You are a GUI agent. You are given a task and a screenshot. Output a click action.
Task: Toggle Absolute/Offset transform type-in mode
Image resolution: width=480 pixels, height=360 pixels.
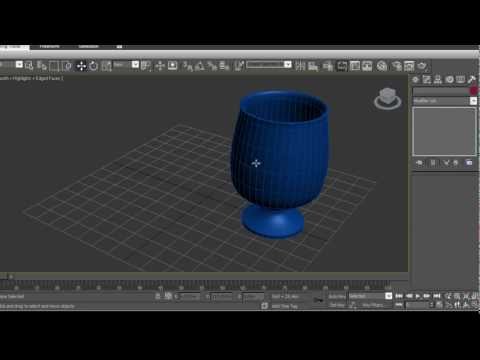(x=169, y=296)
